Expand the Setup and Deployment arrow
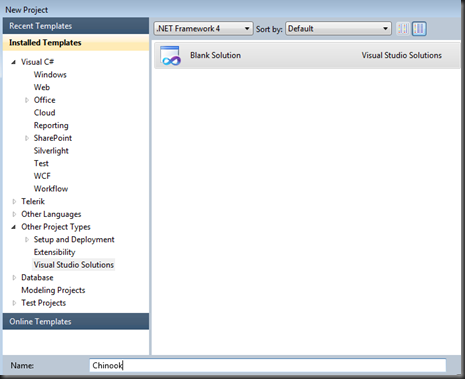Image resolution: width=465 pixels, height=379 pixels. (x=27, y=239)
